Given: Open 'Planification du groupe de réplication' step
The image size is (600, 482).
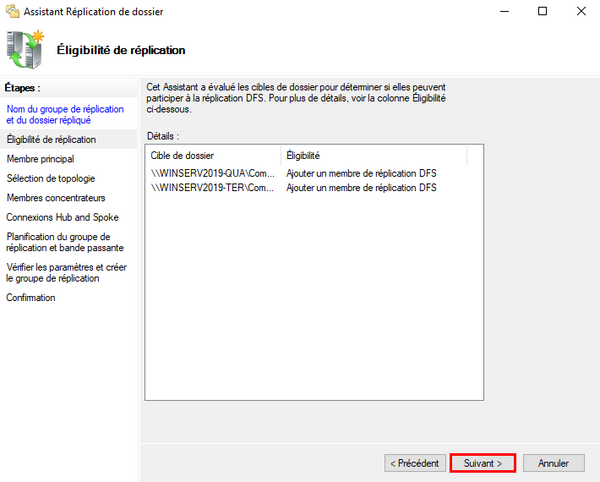Looking at the screenshot, I should point(65,242).
